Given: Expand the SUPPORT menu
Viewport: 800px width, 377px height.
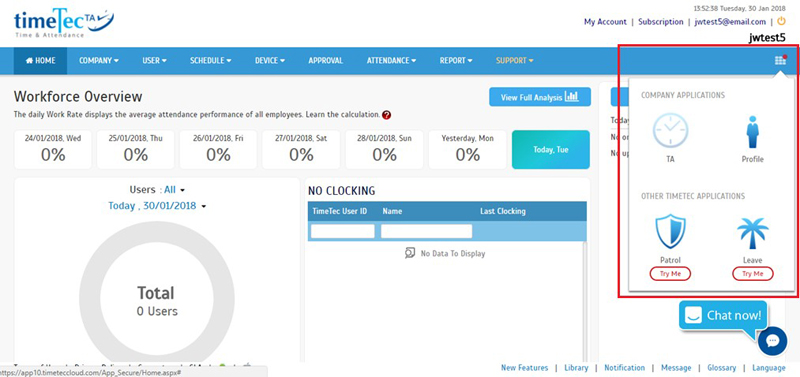Looking at the screenshot, I should click(514, 60).
